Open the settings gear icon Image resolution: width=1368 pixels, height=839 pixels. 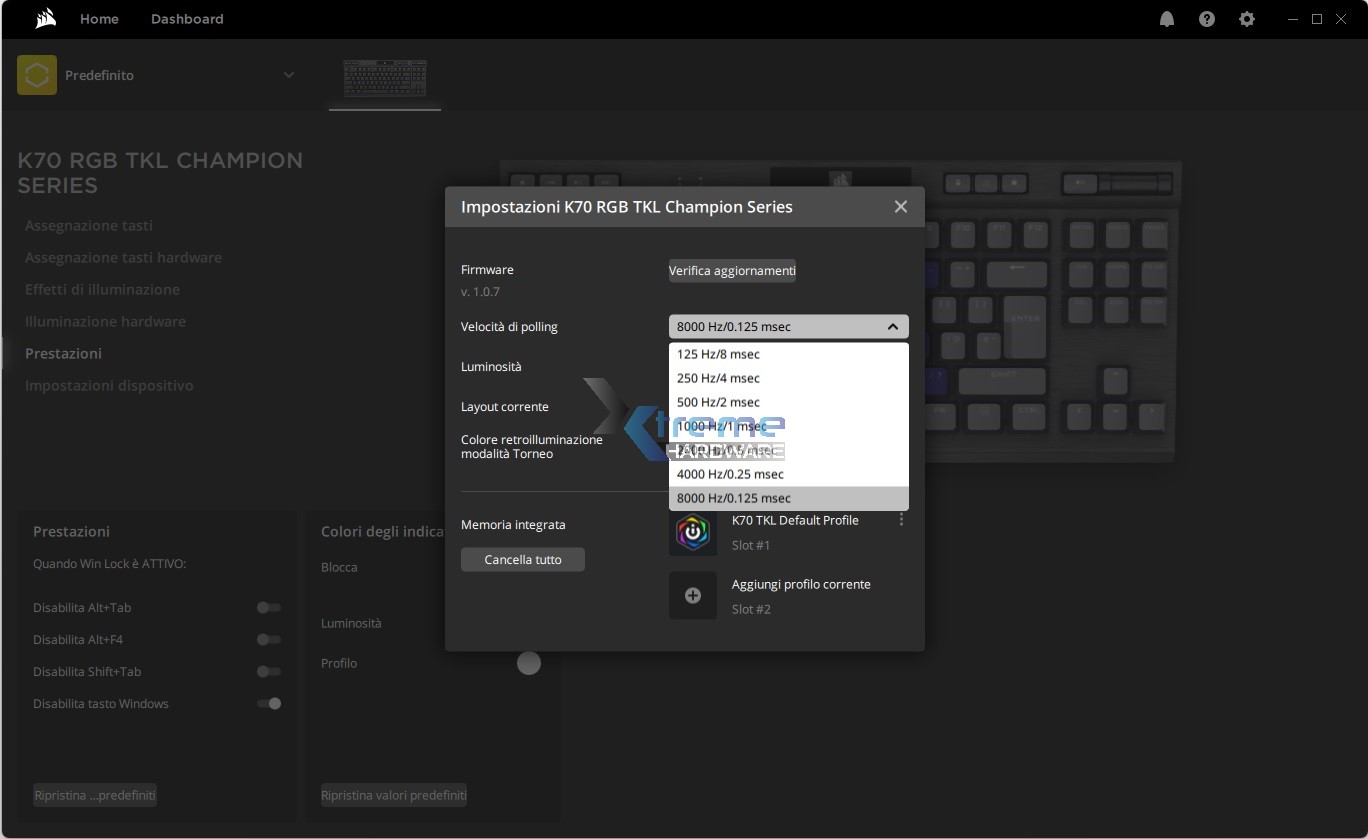coord(1247,19)
